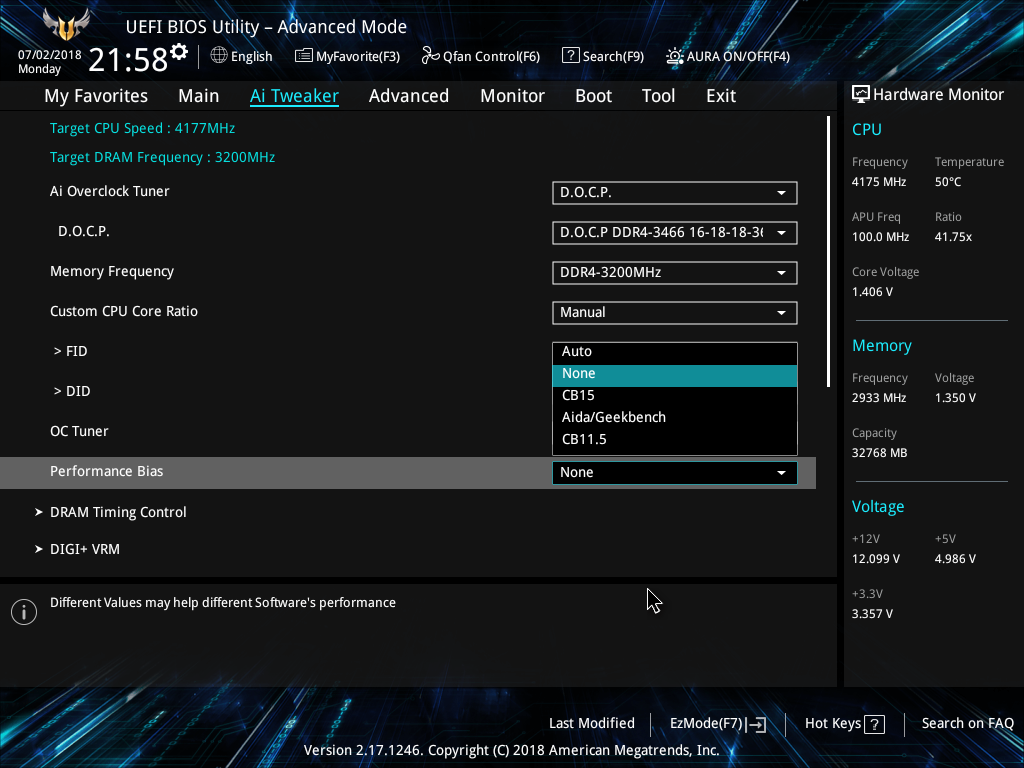Viewport: 1024px width, 768px height.
Task: Click memory capacity value 32768 MB
Action: [879, 453]
